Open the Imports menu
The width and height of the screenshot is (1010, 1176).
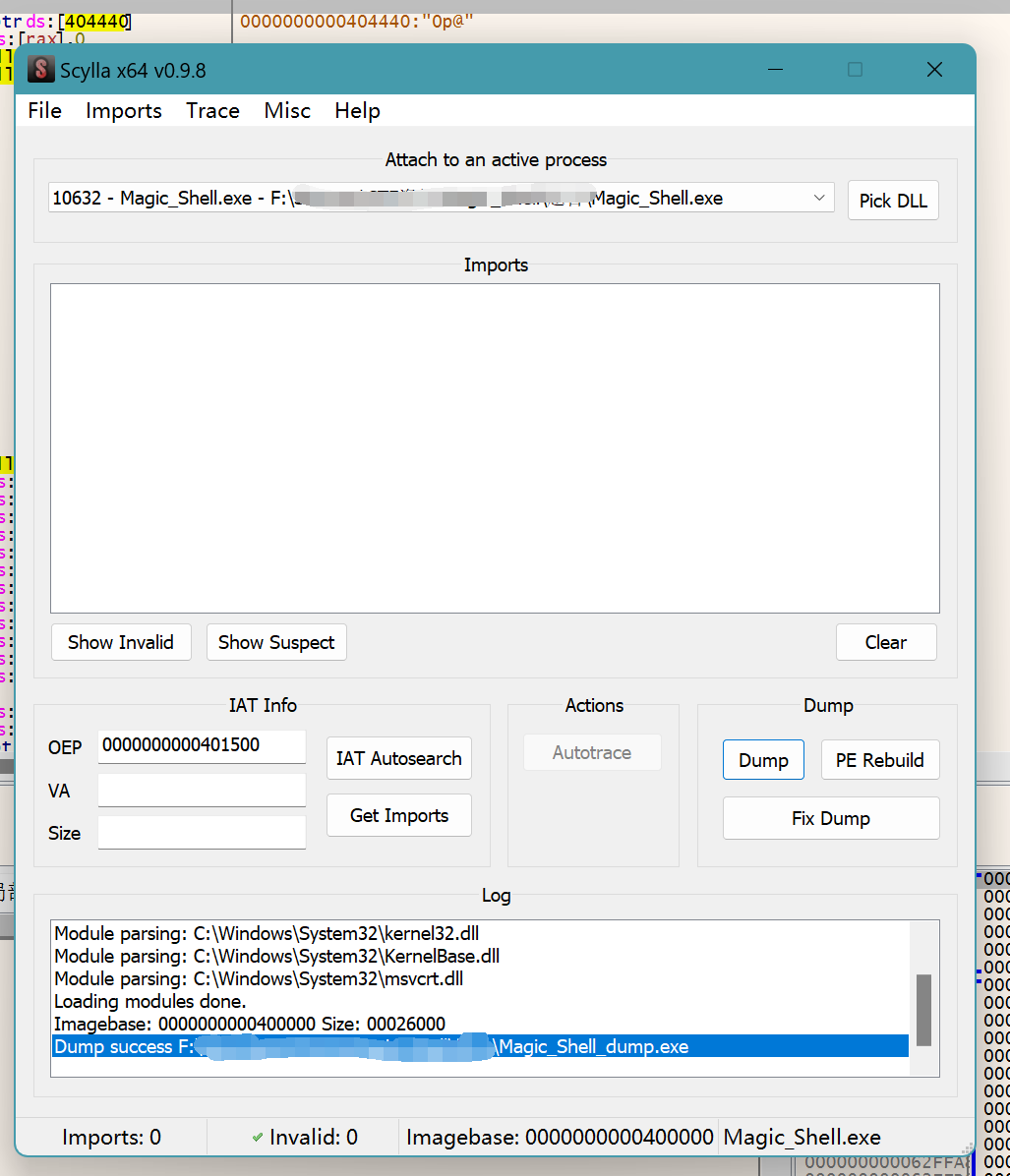click(124, 111)
